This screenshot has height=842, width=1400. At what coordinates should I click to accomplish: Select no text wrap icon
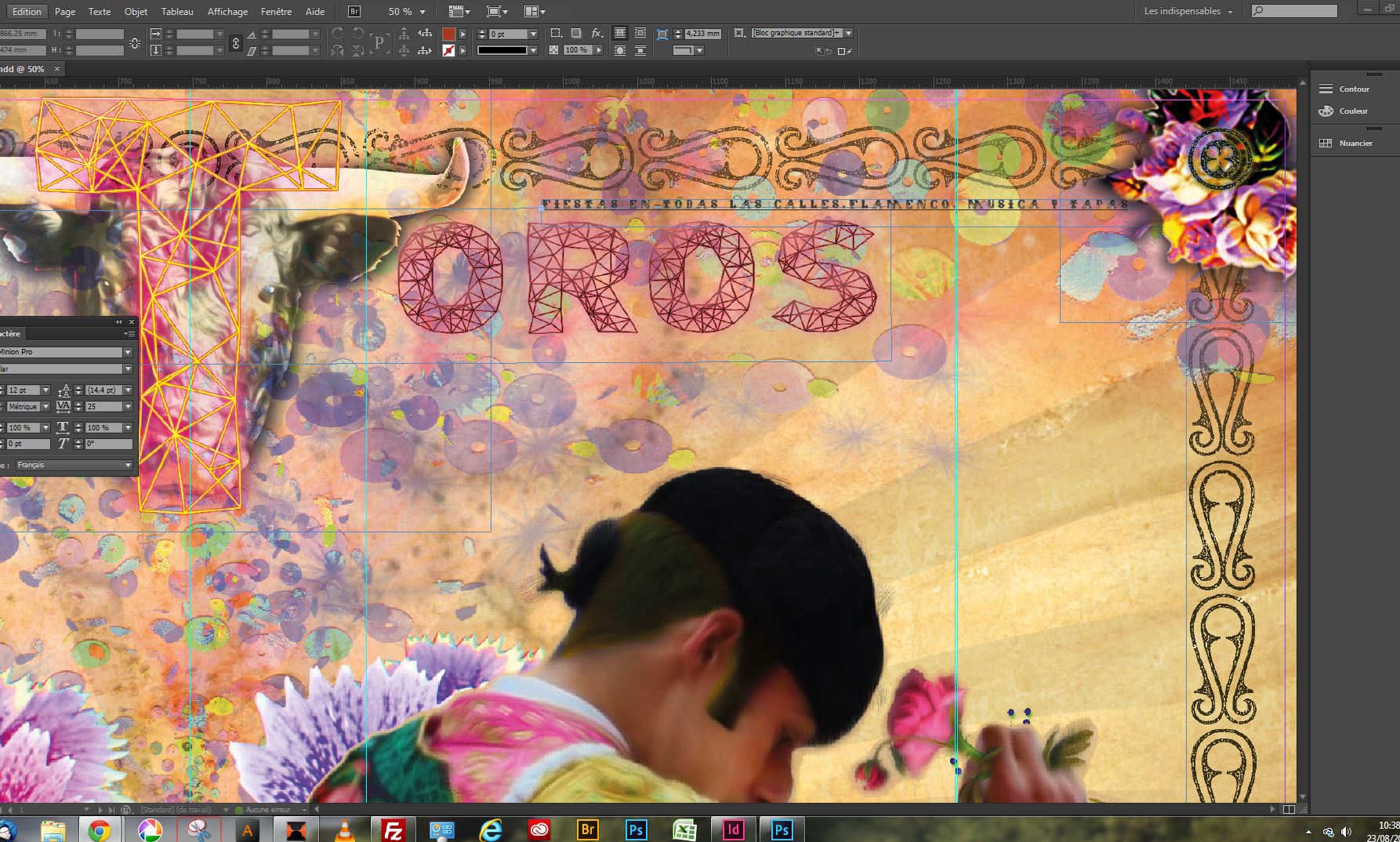(620, 33)
